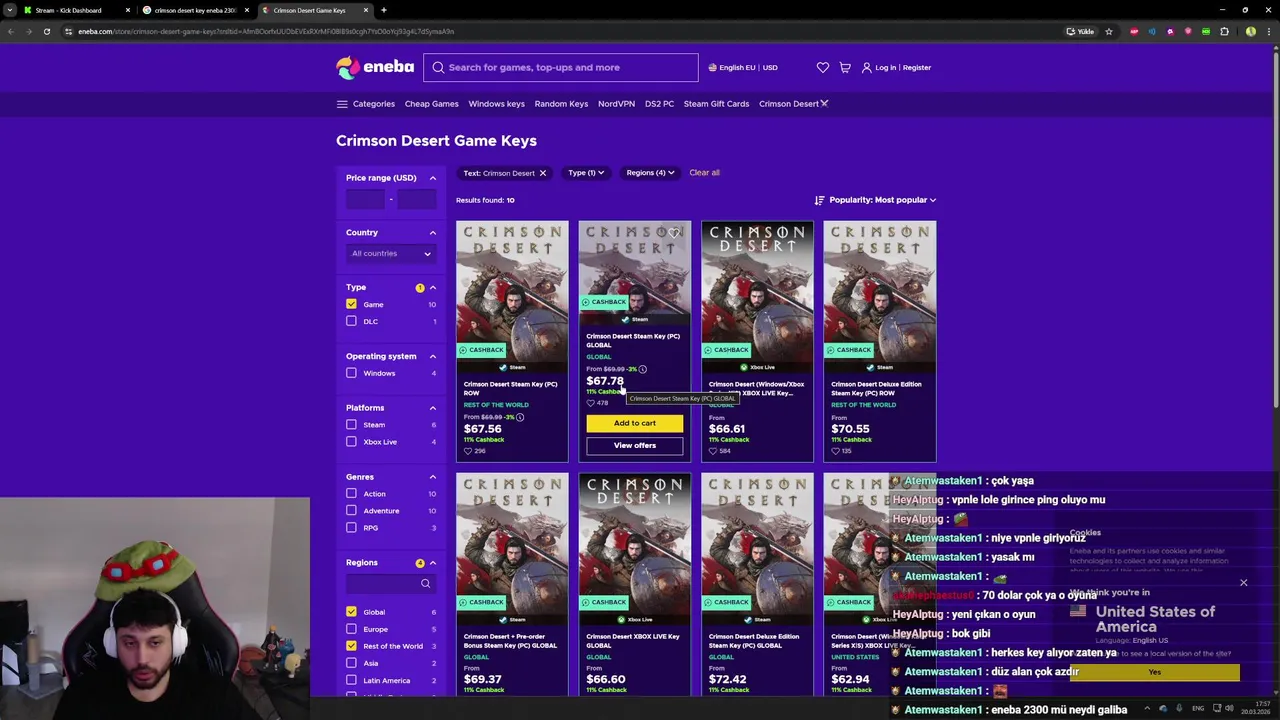
Task: Collapse the Operating system section
Action: click(433, 356)
